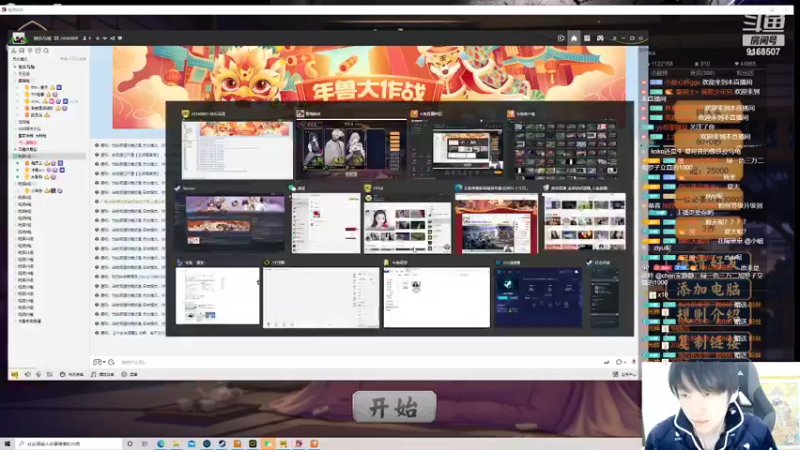Click the 规则介绍 button in stream overlay

[x=709, y=315]
